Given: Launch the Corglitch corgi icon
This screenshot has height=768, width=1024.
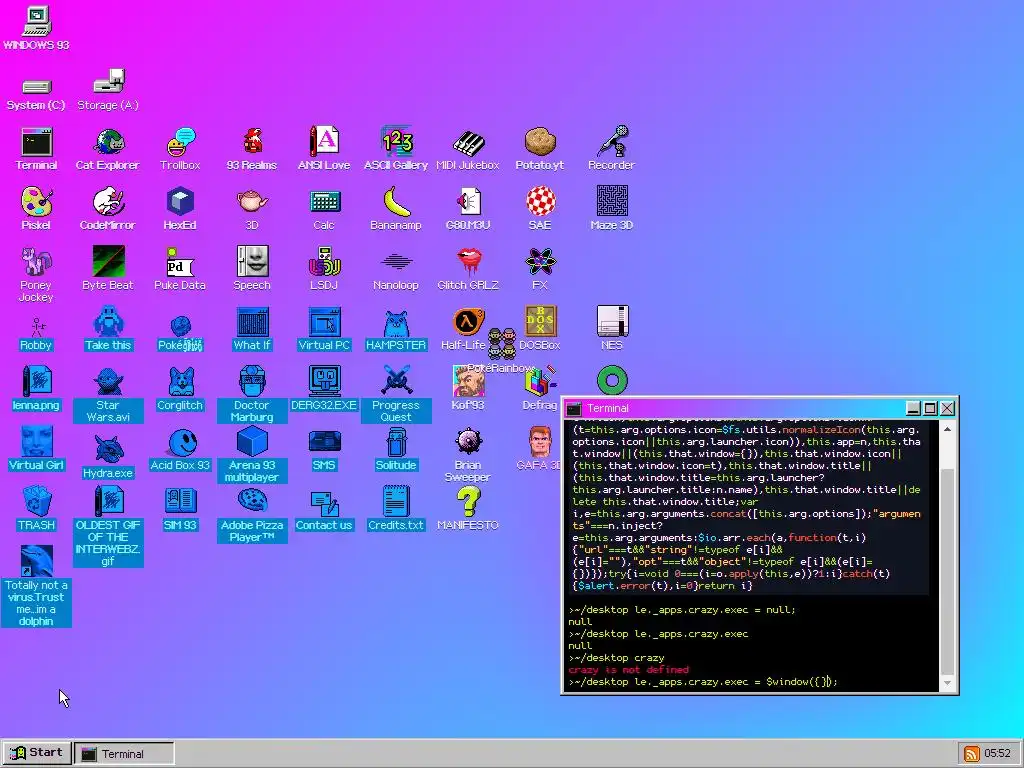Looking at the screenshot, I should click(x=180, y=389).
